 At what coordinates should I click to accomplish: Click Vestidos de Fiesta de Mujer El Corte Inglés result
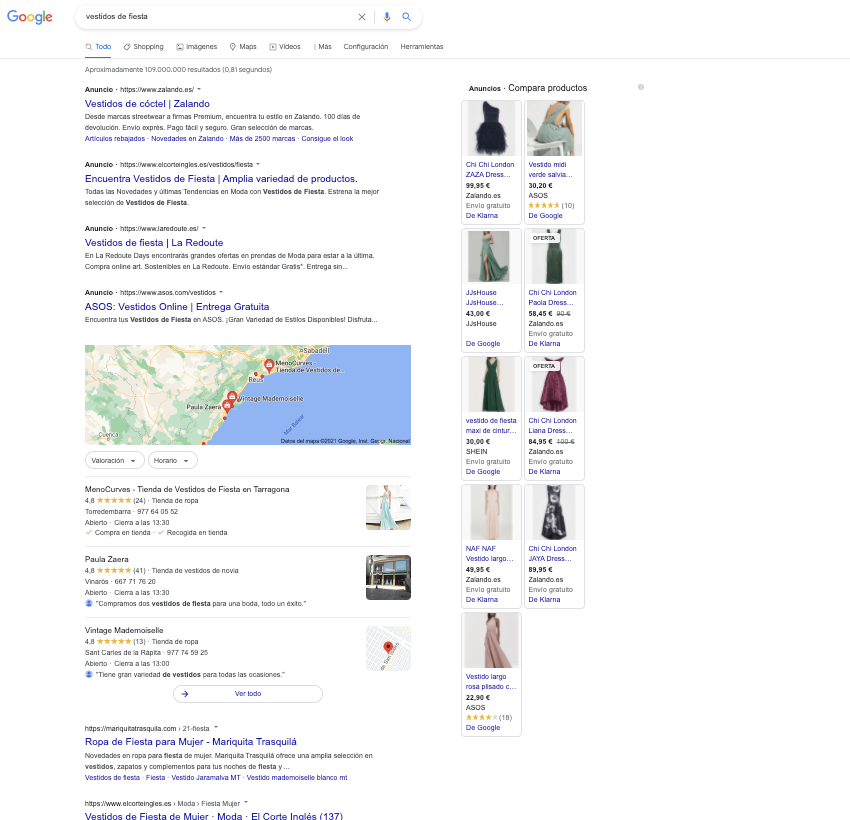click(x=214, y=816)
